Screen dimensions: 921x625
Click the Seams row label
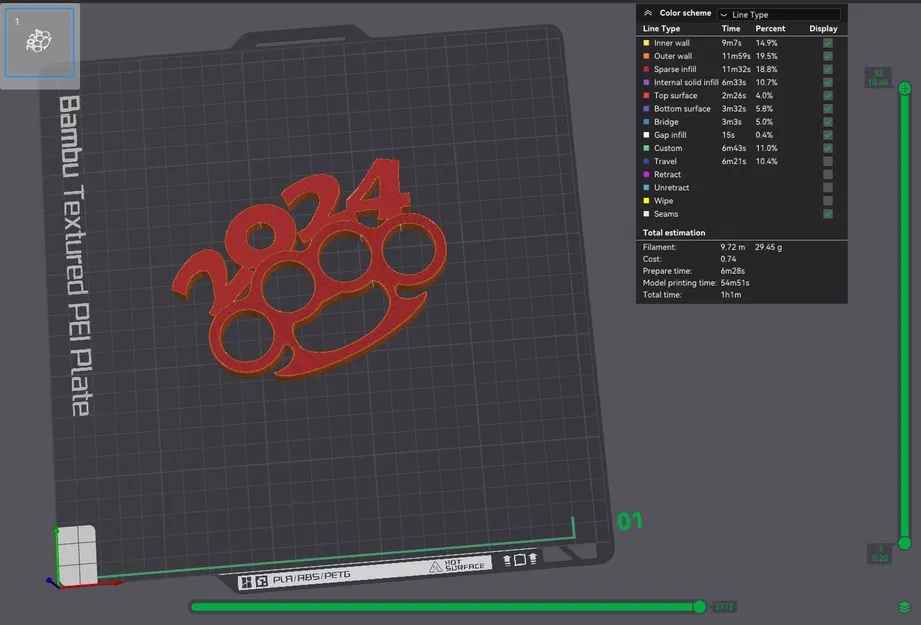pos(665,214)
